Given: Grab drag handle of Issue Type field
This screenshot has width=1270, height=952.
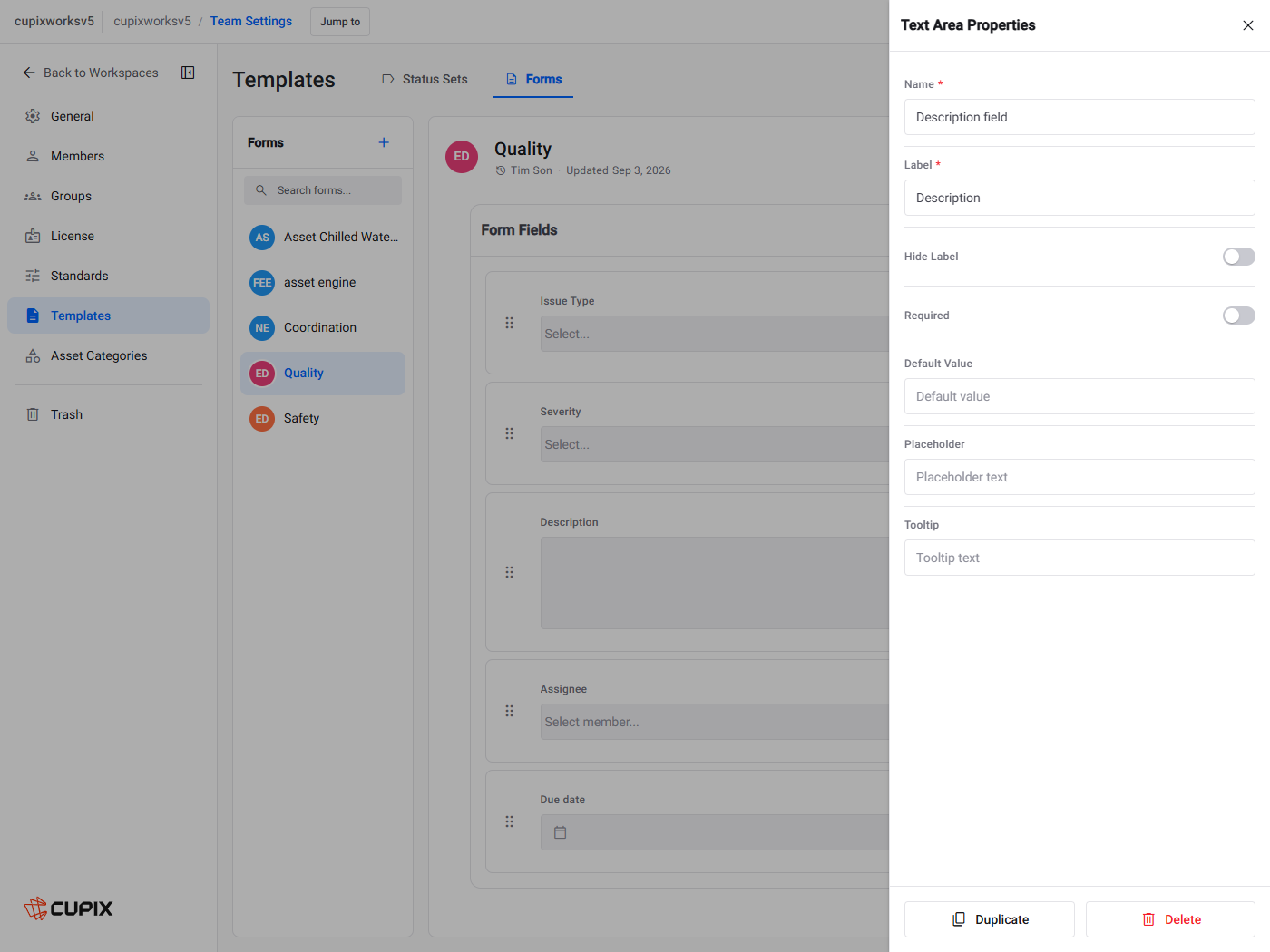Looking at the screenshot, I should (509, 323).
